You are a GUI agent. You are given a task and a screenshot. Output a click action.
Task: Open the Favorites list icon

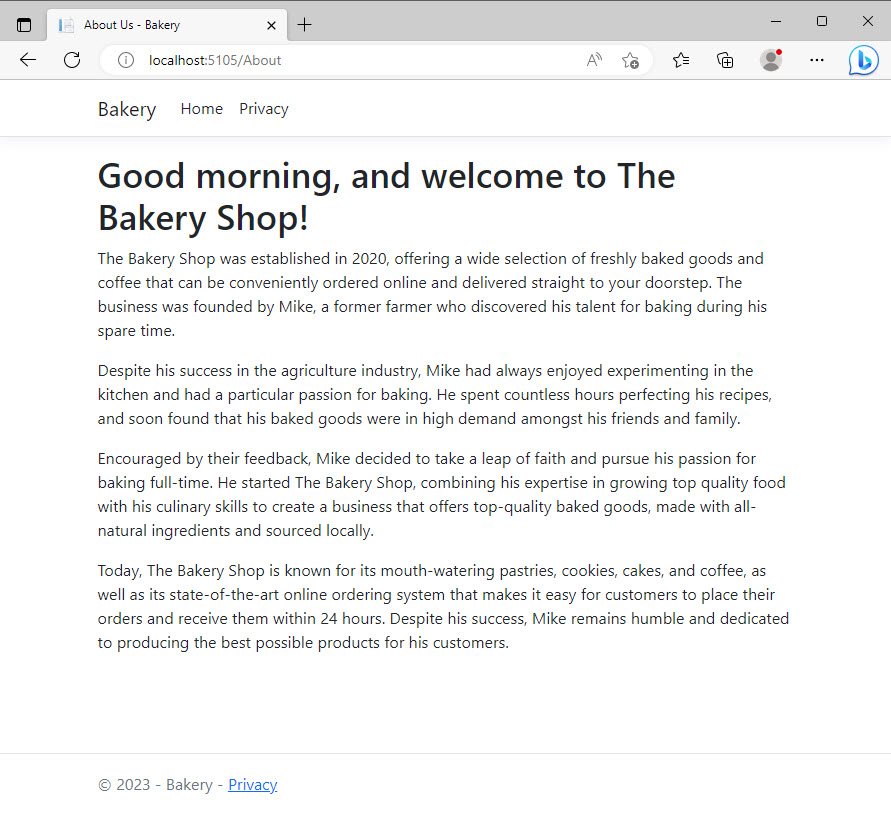[x=680, y=60]
